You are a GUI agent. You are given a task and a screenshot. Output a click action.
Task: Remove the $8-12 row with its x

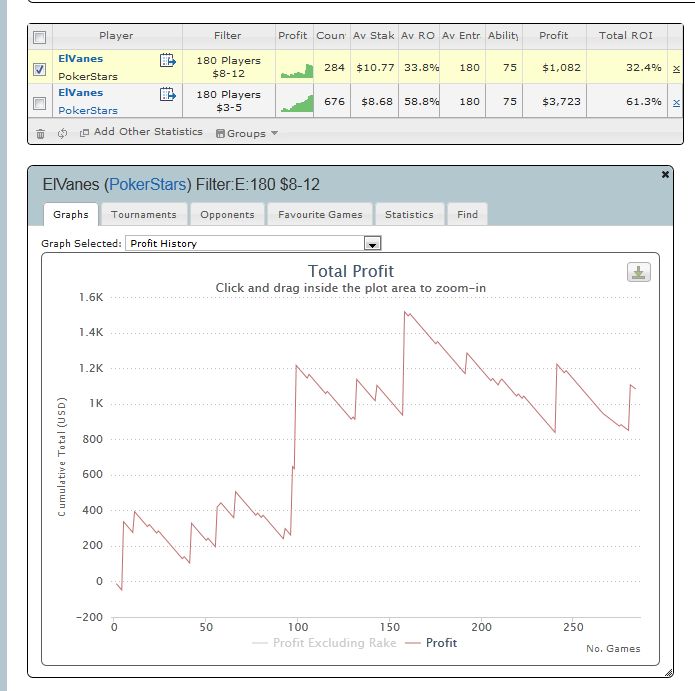tap(676, 68)
